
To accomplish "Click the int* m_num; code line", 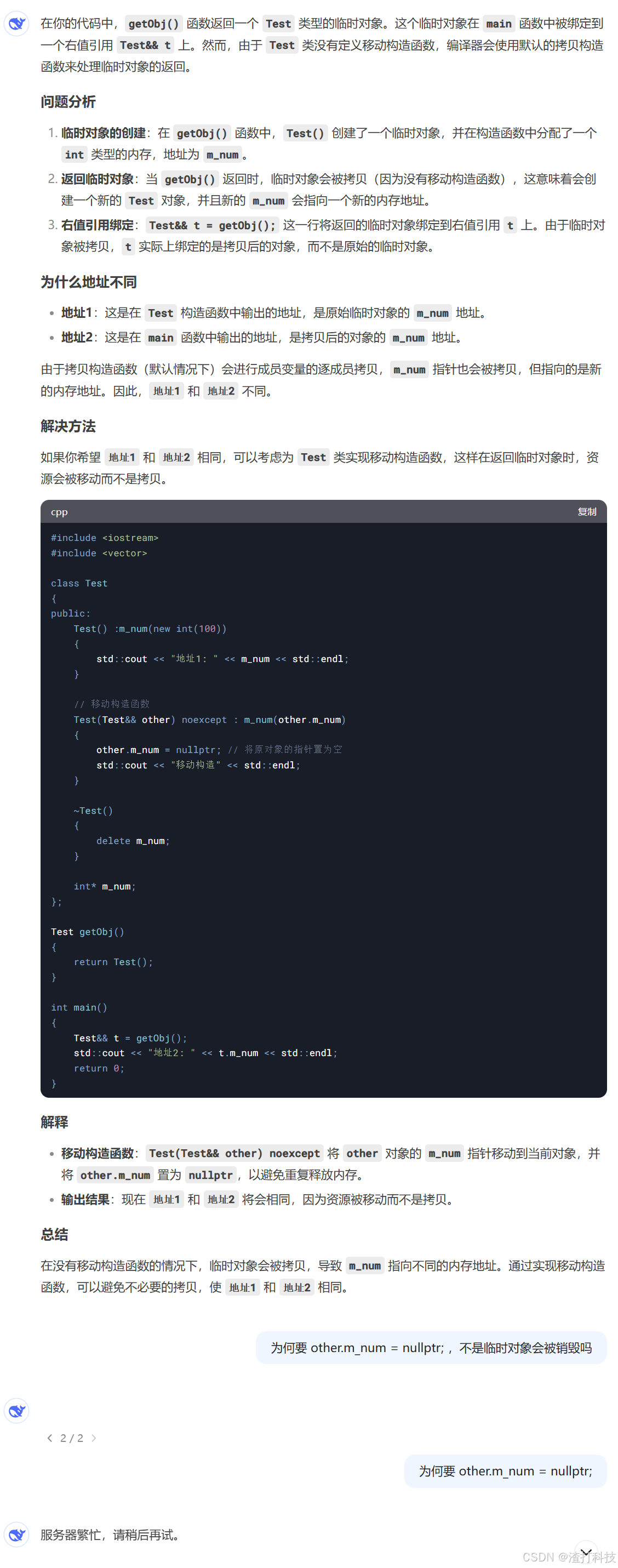I will coord(105,886).
